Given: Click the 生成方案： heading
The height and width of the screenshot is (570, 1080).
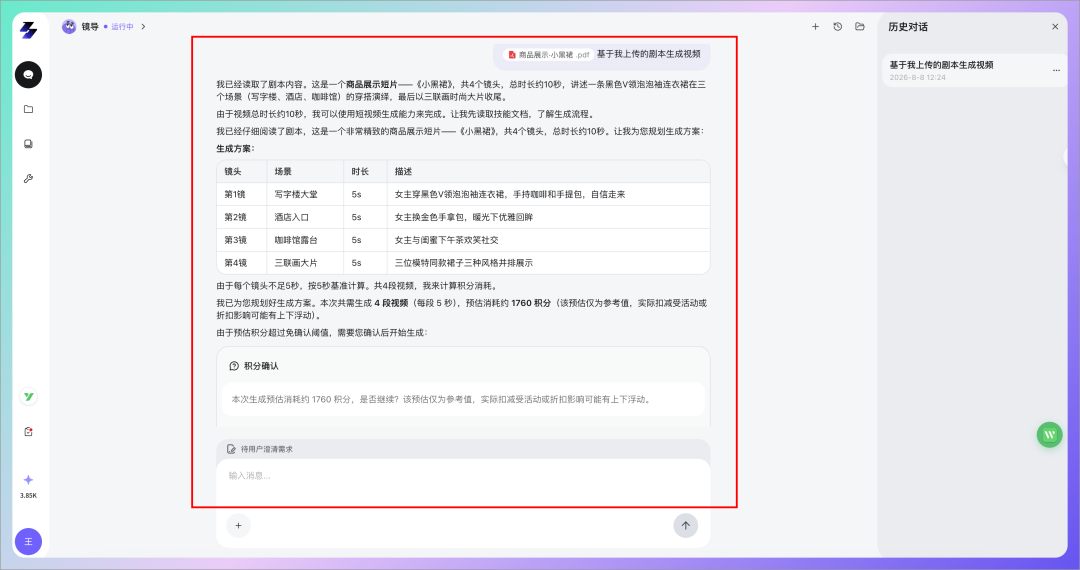Looking at the screenshot, I should click(236, 148).
